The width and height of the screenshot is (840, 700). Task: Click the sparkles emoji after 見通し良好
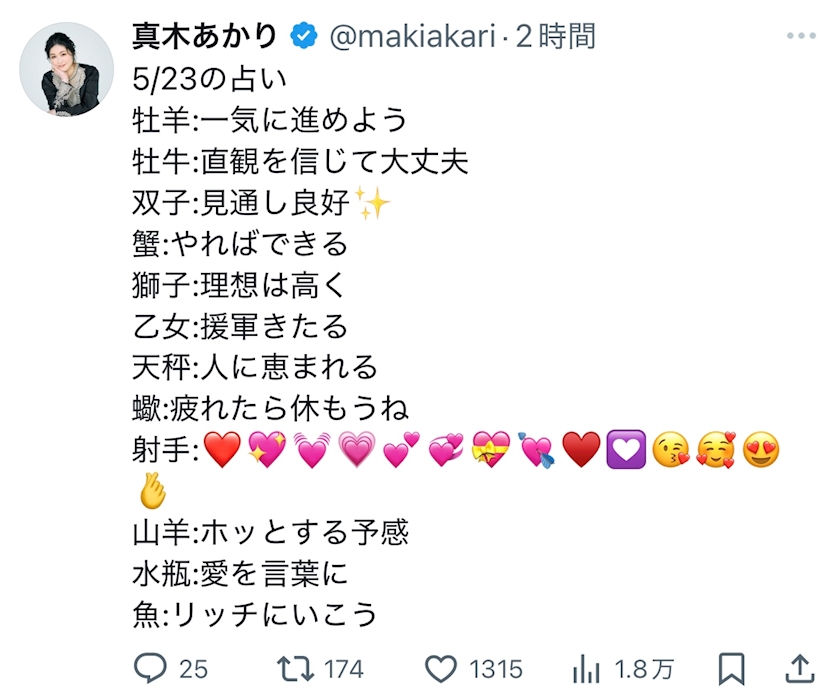[374, 203]
